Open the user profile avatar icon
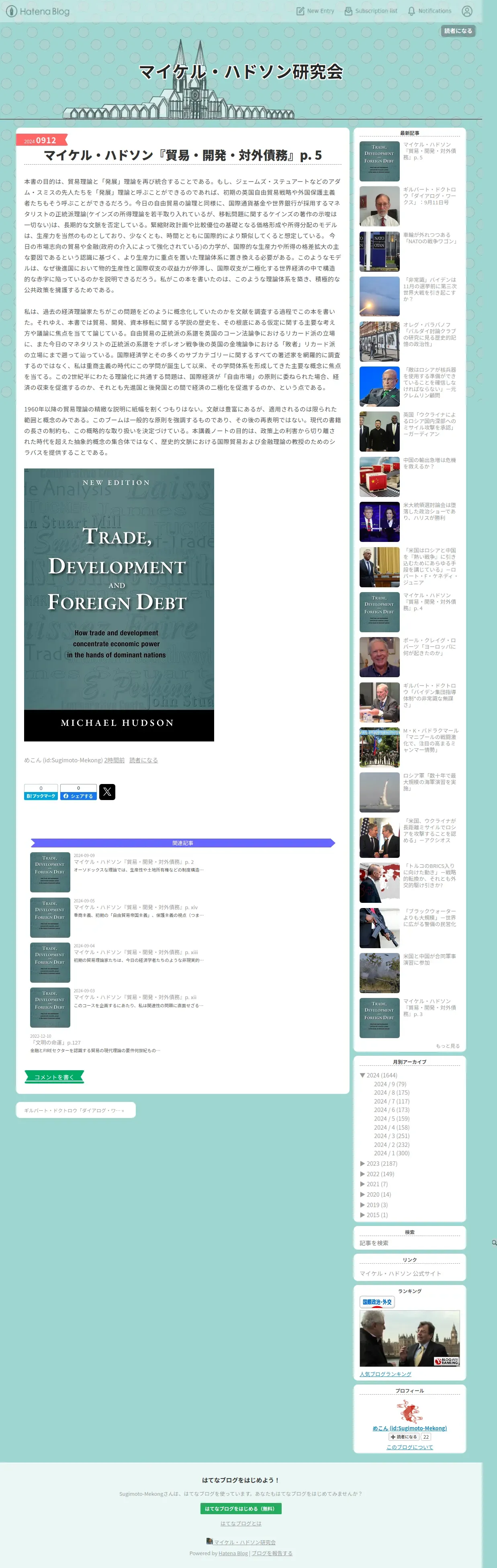 point(467,11)
